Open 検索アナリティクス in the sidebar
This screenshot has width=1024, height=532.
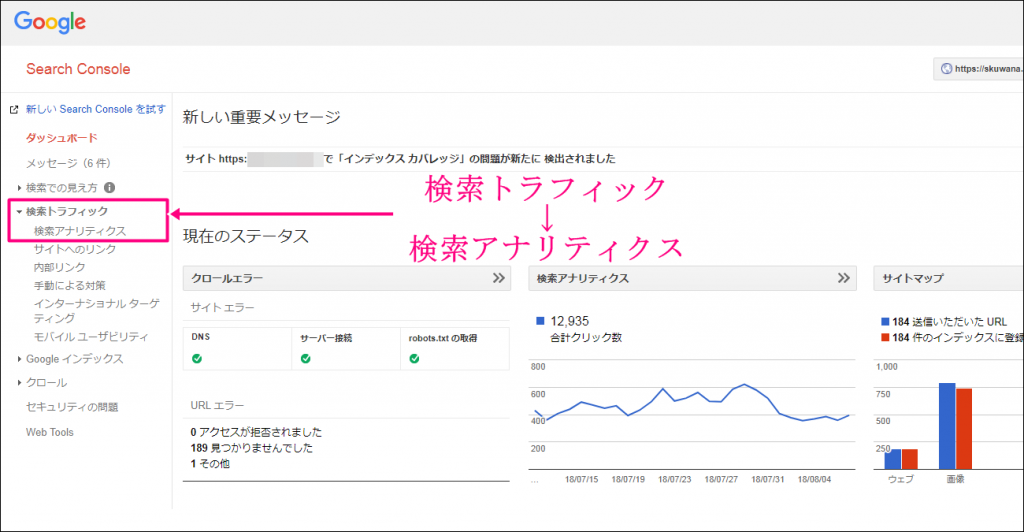tap(80, 231)
